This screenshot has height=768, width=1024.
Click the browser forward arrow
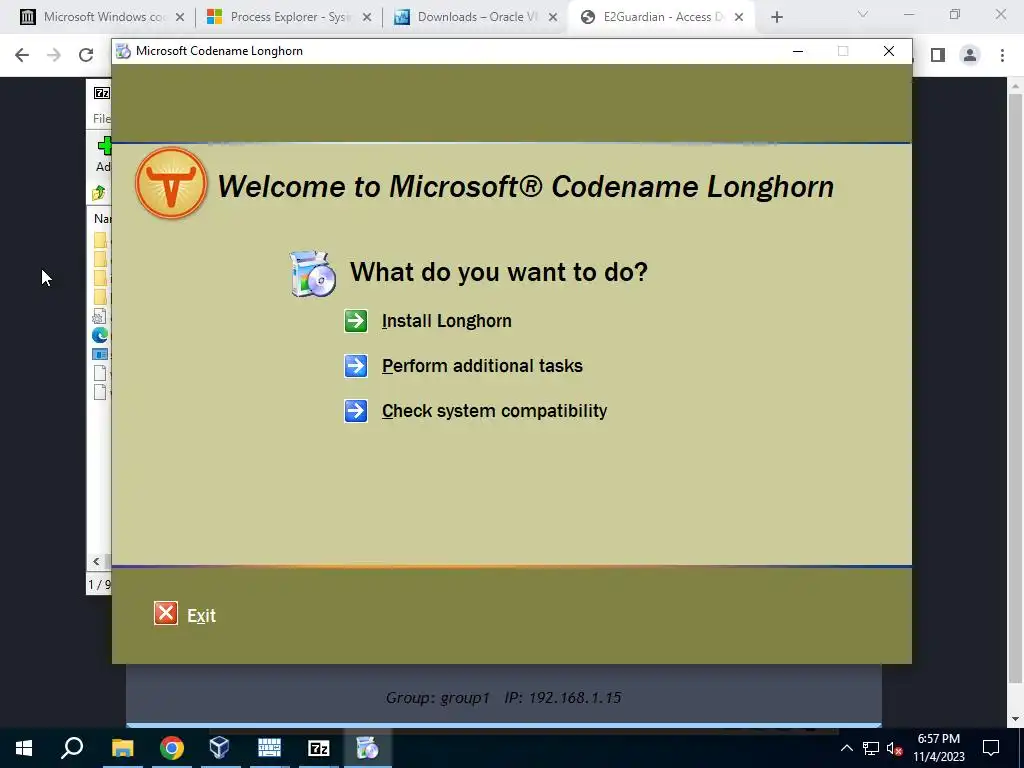coord(54,55)
